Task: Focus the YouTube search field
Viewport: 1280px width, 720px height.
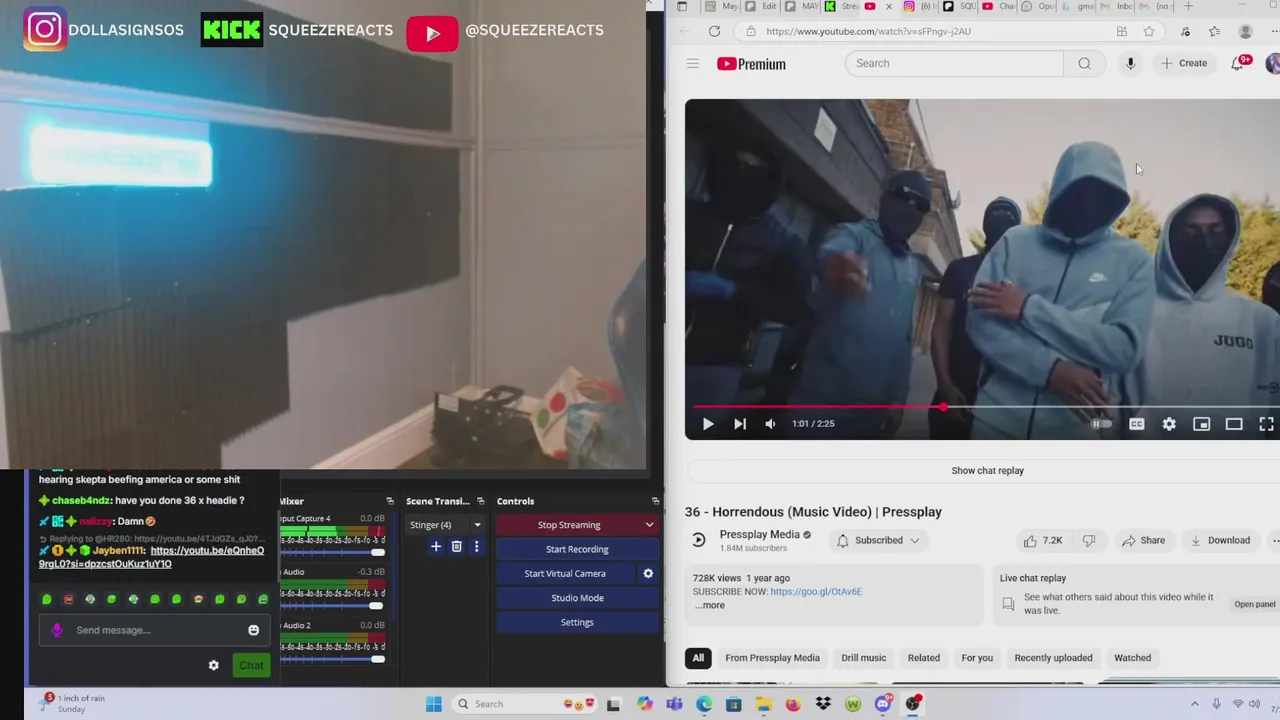Action: pyautogui.click(x=954, y=63)
